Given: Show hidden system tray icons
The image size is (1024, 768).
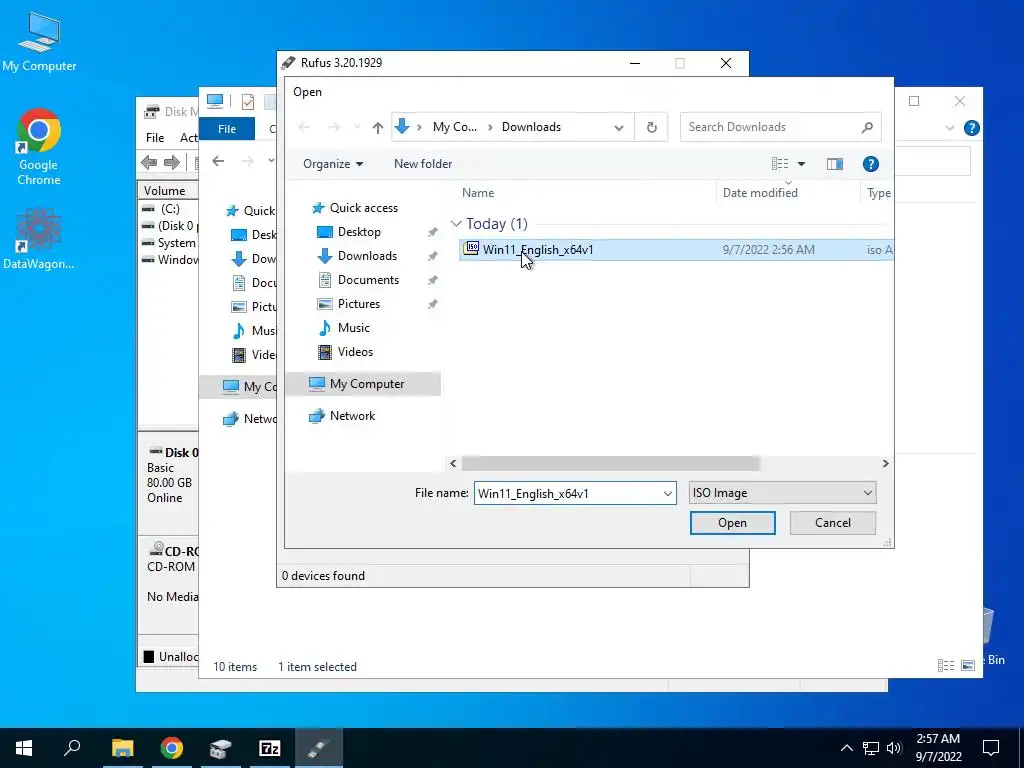Looking at the screenshot, I should pyautogui.click(x=846, y=748).
